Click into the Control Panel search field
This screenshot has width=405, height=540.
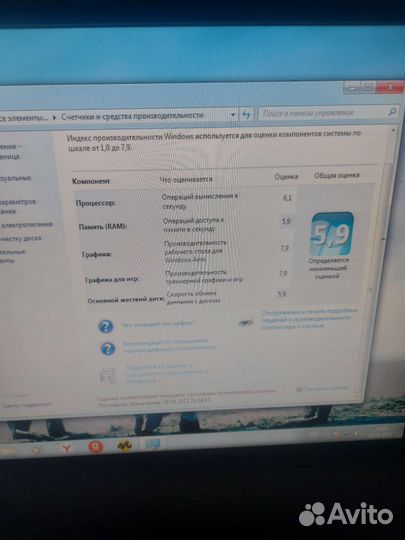[x=324, y=112]
